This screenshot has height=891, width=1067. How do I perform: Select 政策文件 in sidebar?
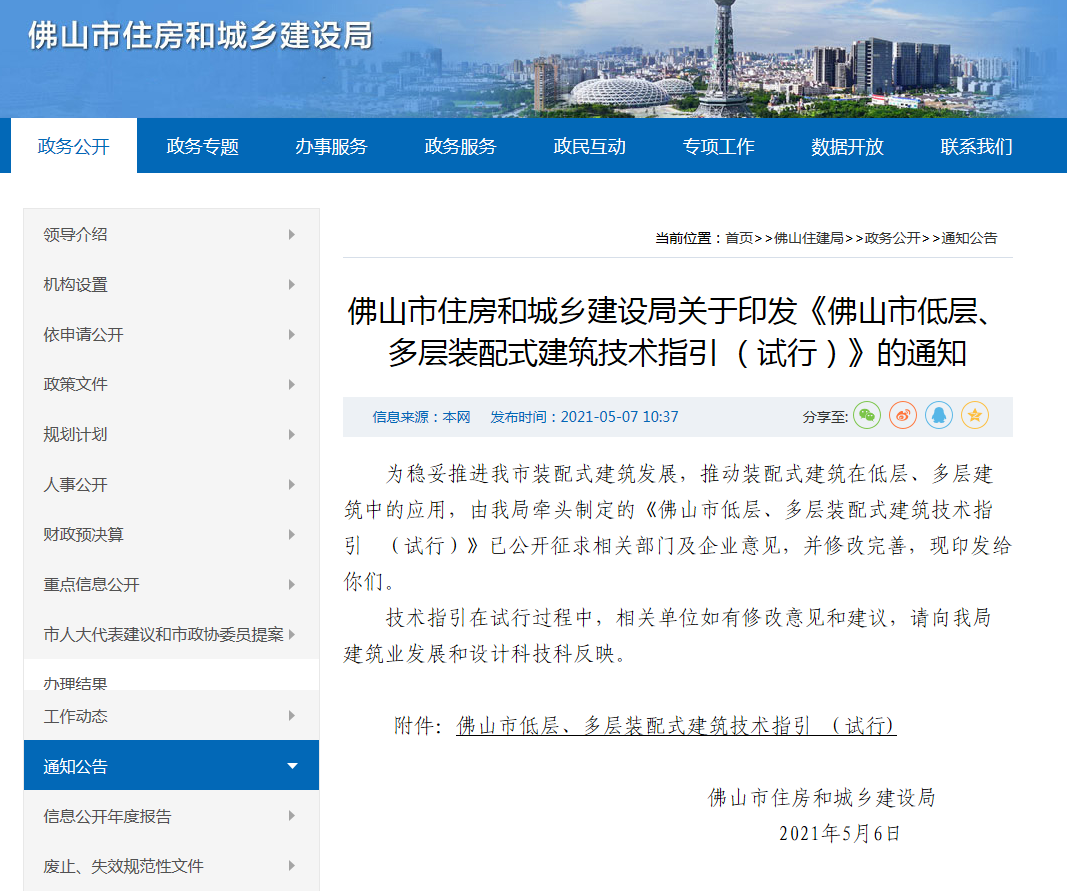click(x=76, y=385)
